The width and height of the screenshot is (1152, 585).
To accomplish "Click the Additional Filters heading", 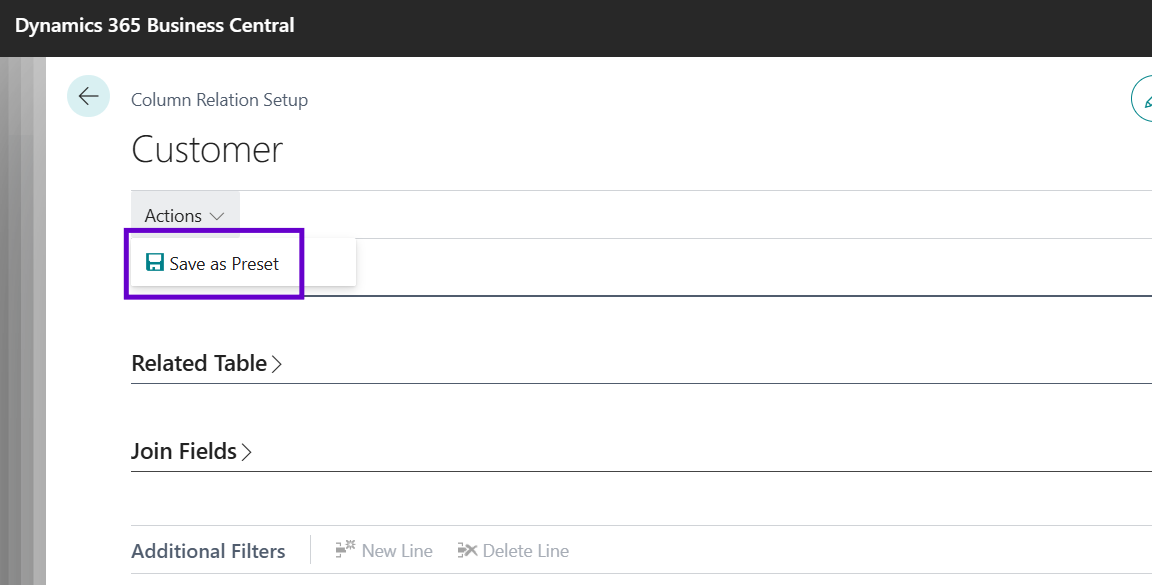I will click(x=208, y=551).
